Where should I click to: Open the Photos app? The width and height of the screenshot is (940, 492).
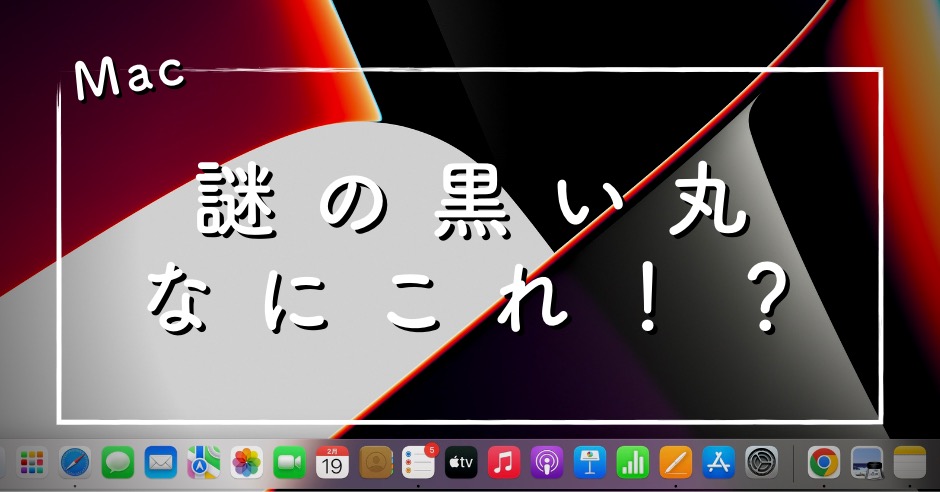247,462
